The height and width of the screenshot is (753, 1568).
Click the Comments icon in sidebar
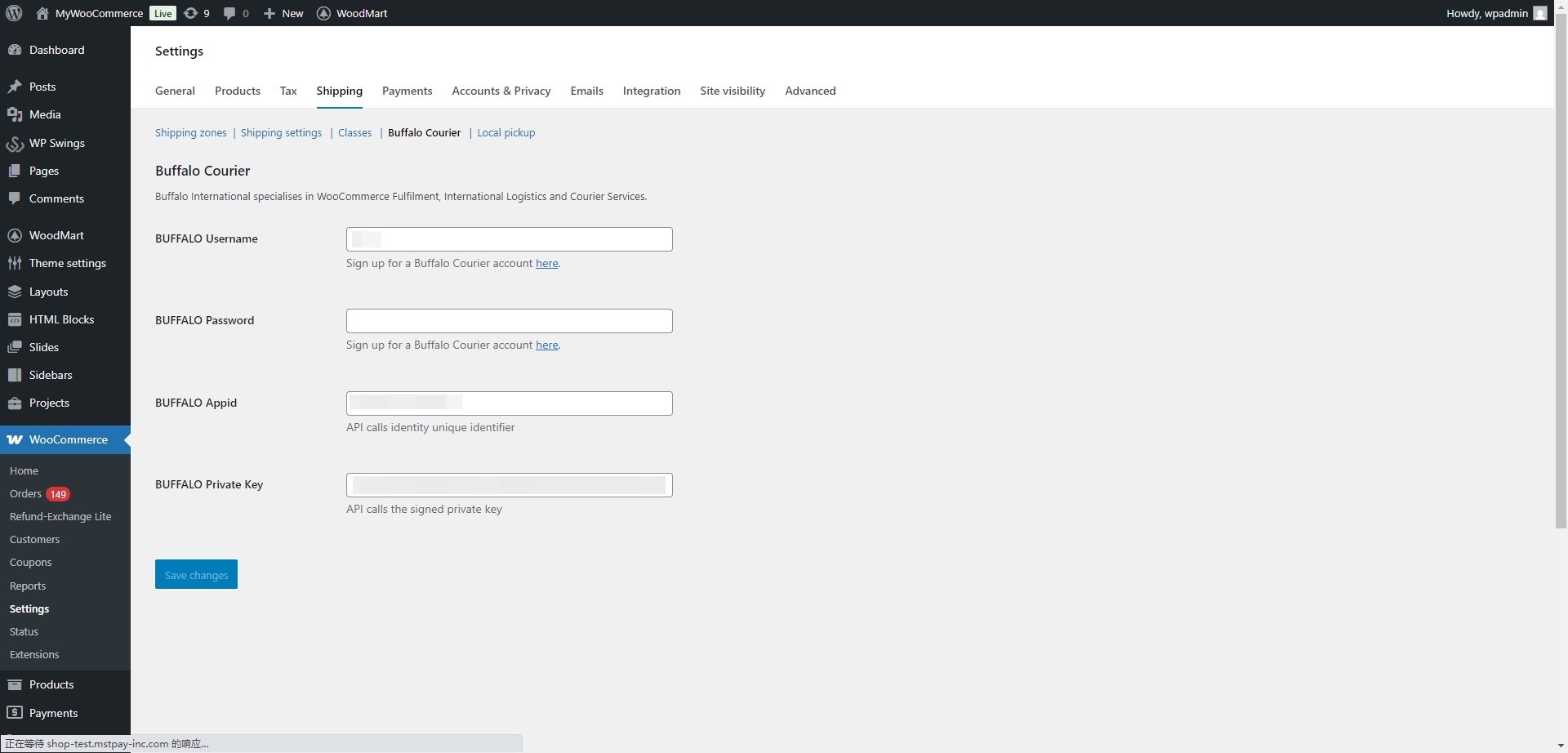pos(15,198)
